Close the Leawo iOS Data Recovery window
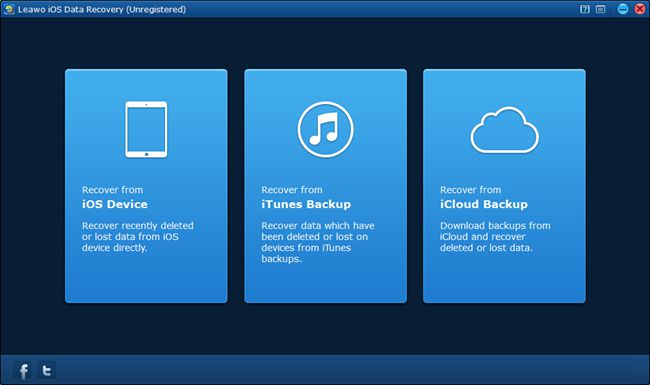This screenshot has height=385, width=650. click(x=640, y=9)
